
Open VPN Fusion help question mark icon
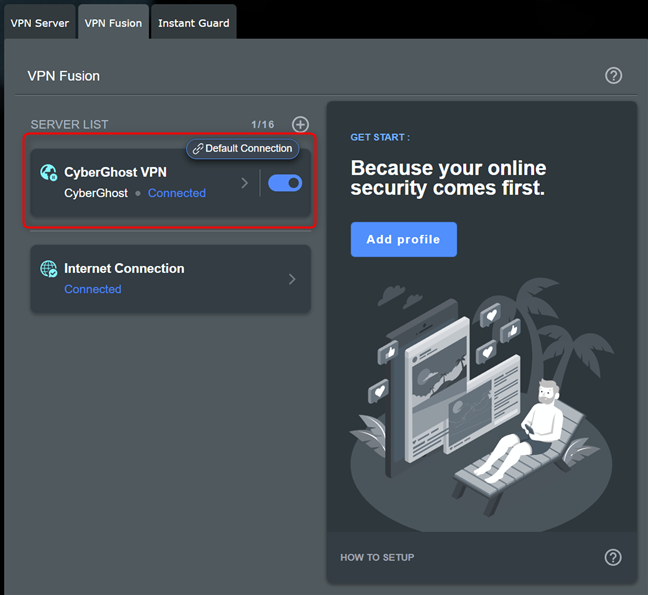coord(613,76)
